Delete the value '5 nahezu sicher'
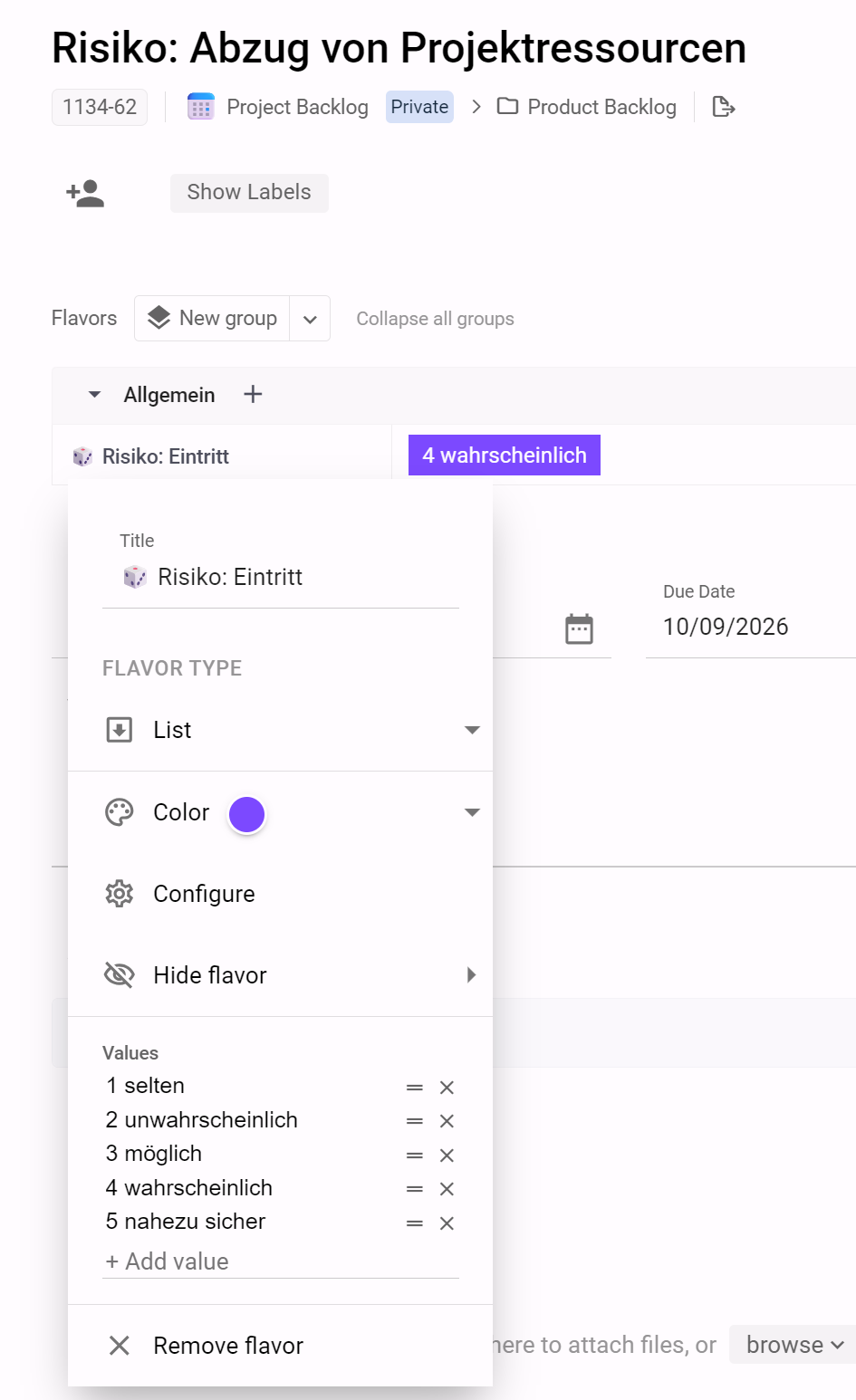Image resolution: width=856 pixels, height=1400 pixels. (x=447, y=1223)
